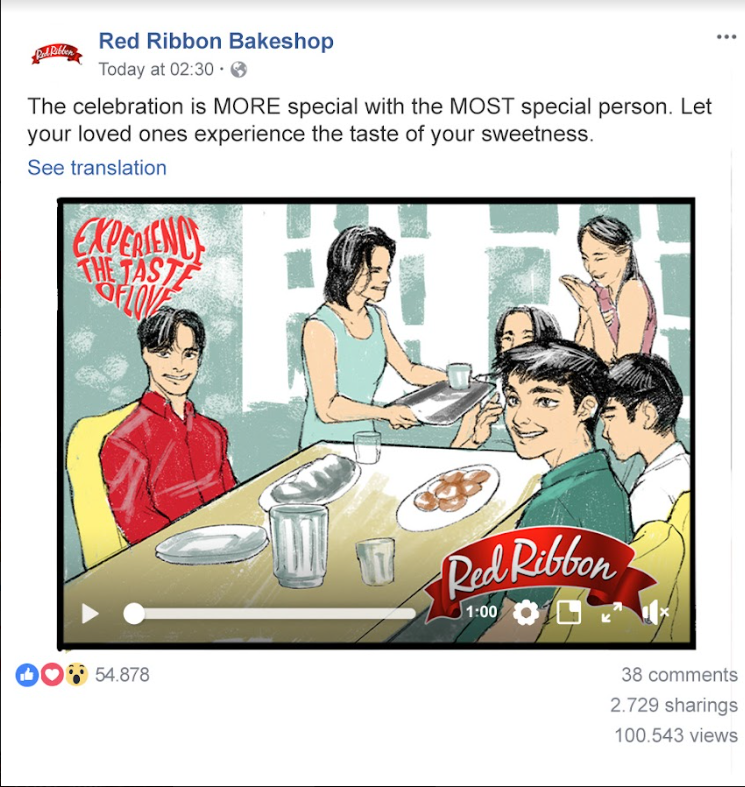Screen dimensions: 745x787
Task: Click the Today at 02:30 timestamp
Action: click(x=156, y=69)
